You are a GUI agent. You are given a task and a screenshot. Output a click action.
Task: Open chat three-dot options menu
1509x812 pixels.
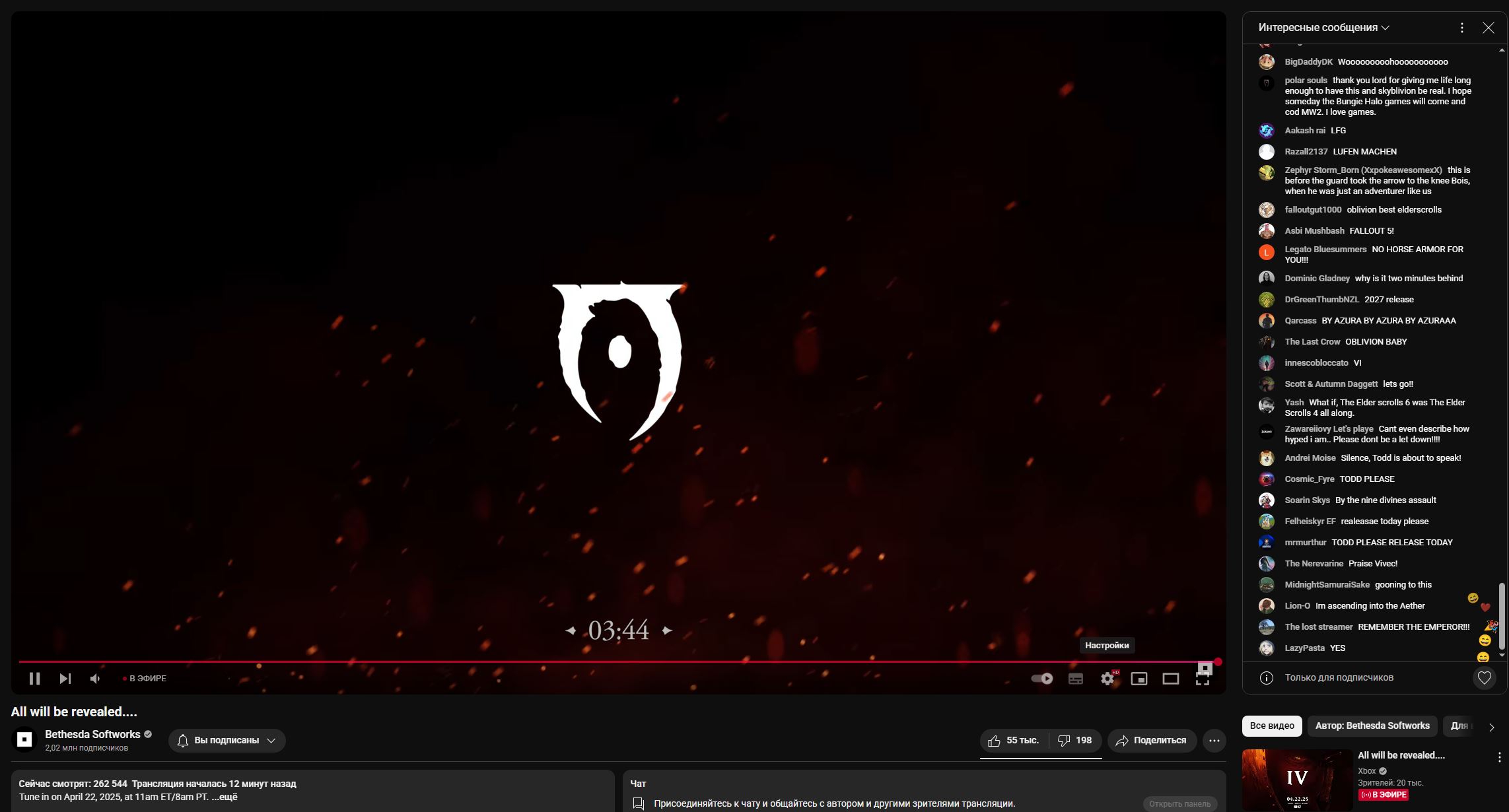1462,28
